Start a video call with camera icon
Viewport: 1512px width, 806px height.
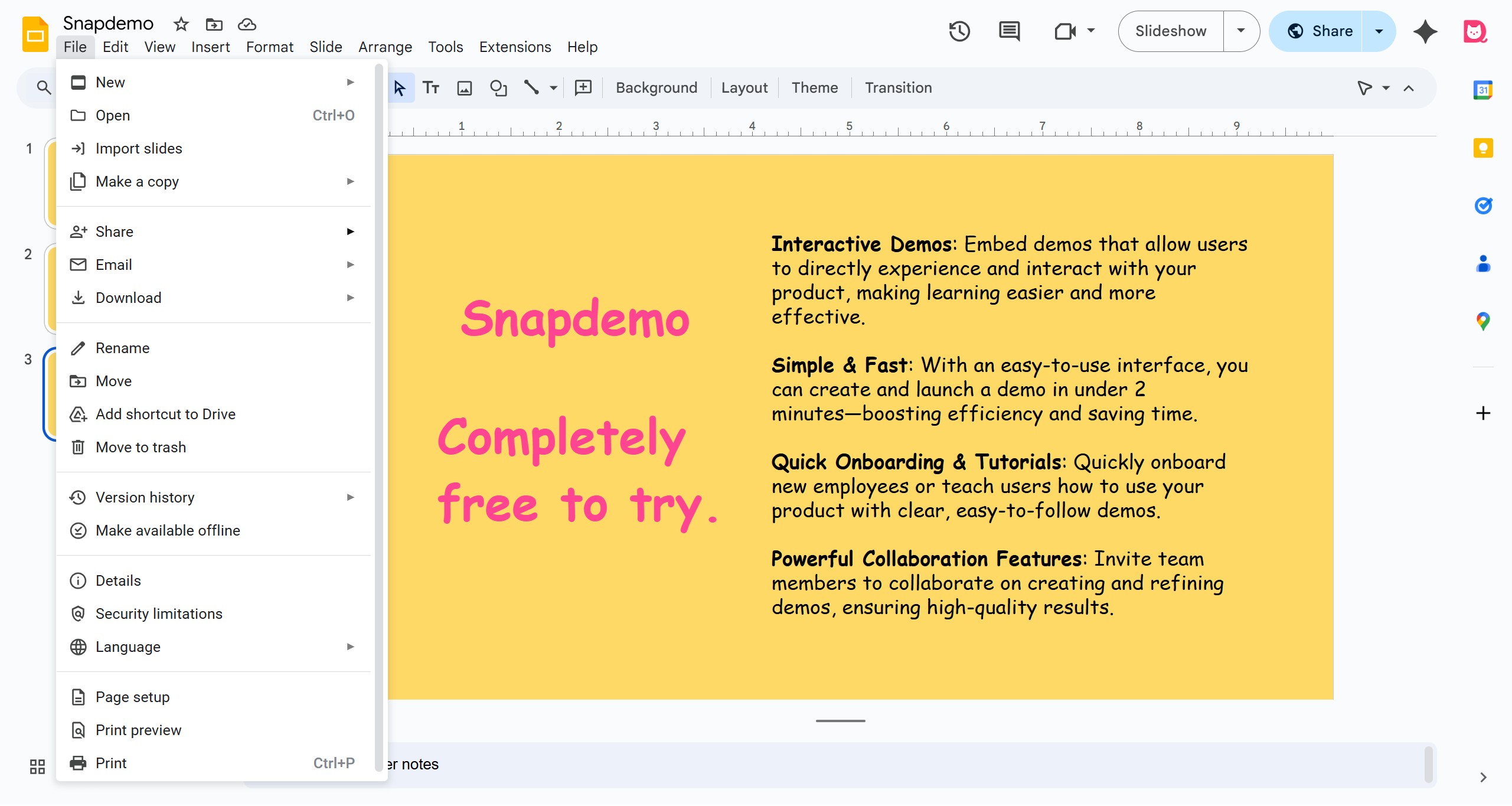1065,31
